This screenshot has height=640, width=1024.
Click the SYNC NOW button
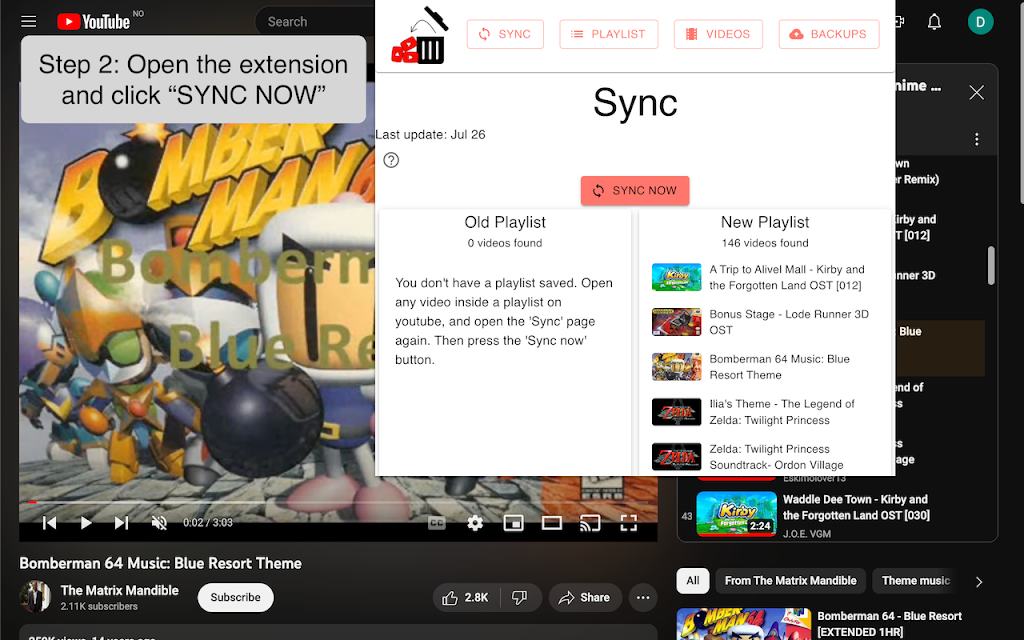pyautogui.click(x=635, y=191)
